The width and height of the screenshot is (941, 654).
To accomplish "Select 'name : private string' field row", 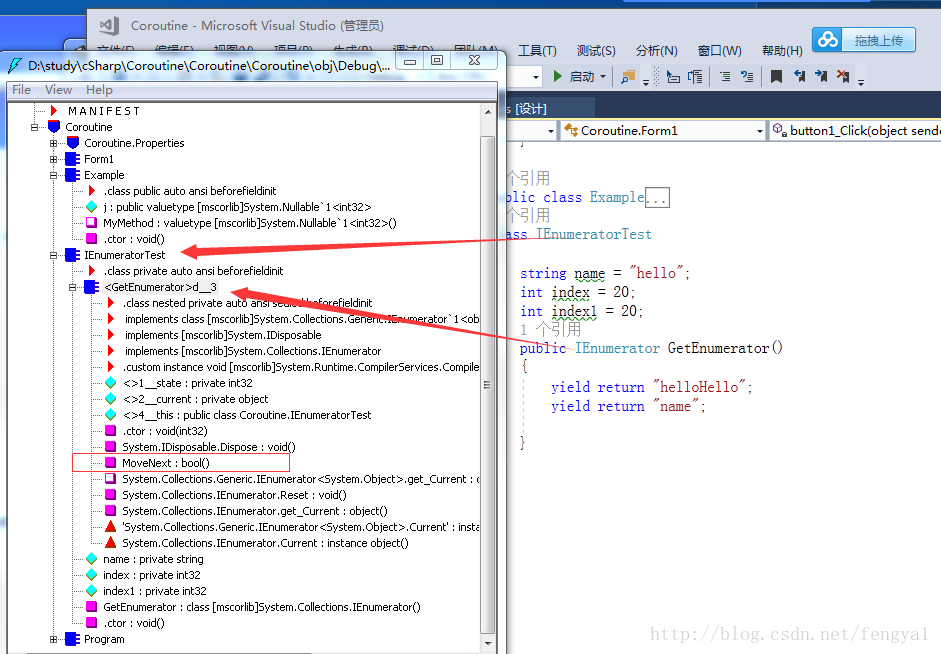I will [x=153, y=559].
